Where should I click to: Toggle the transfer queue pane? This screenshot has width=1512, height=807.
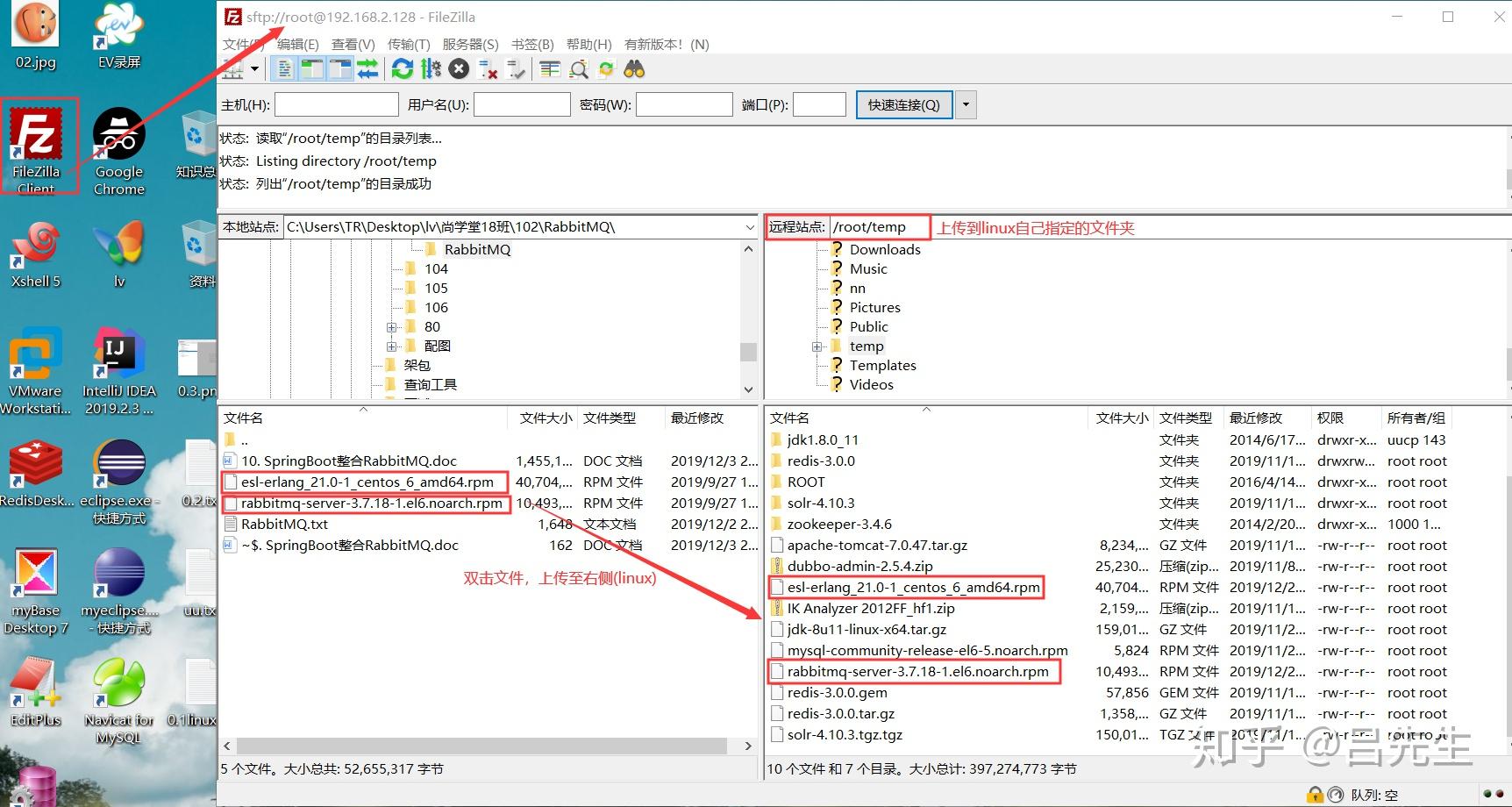click(x=367, y=68)
